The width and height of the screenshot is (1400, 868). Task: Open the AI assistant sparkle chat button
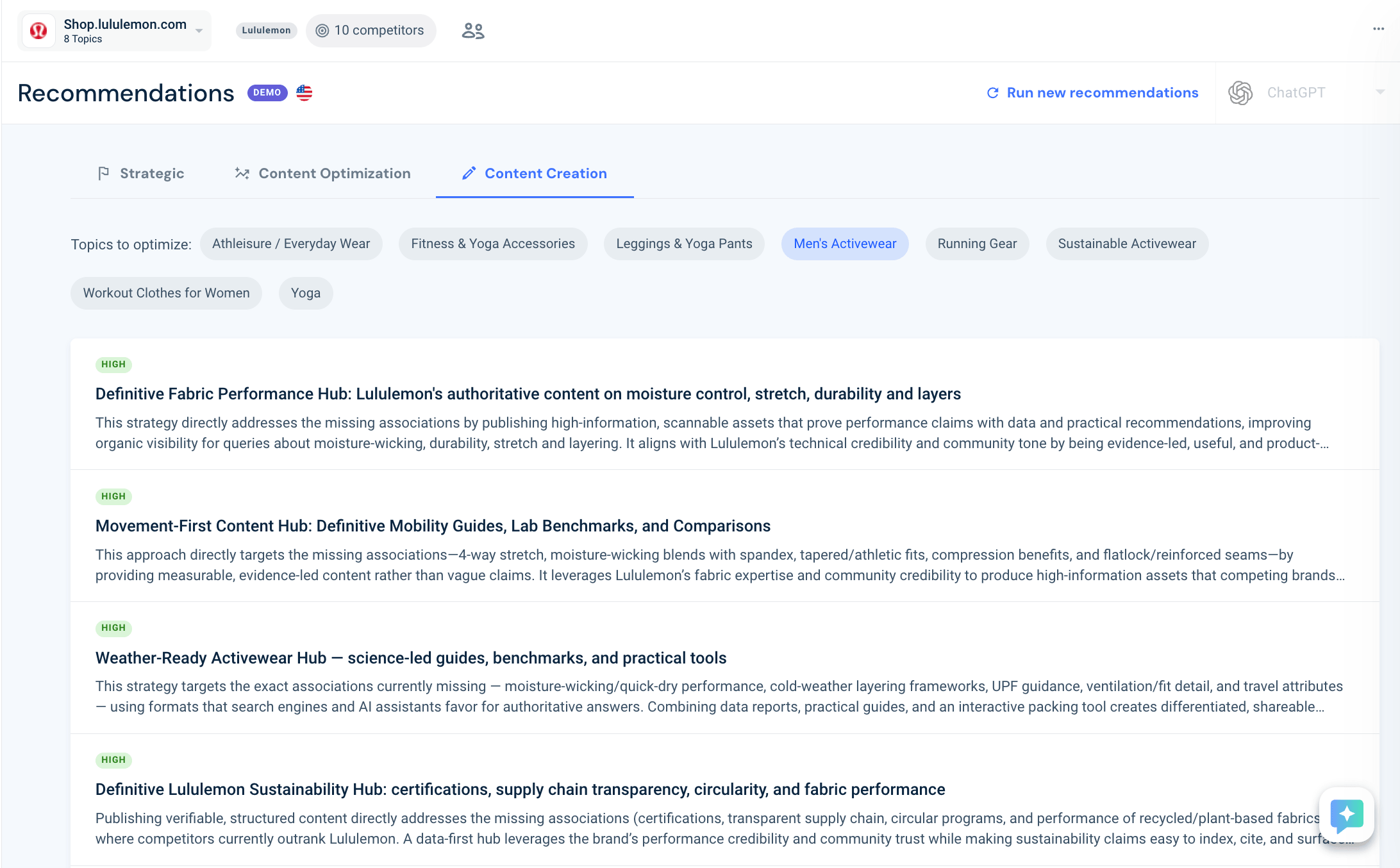point(1347,814)
